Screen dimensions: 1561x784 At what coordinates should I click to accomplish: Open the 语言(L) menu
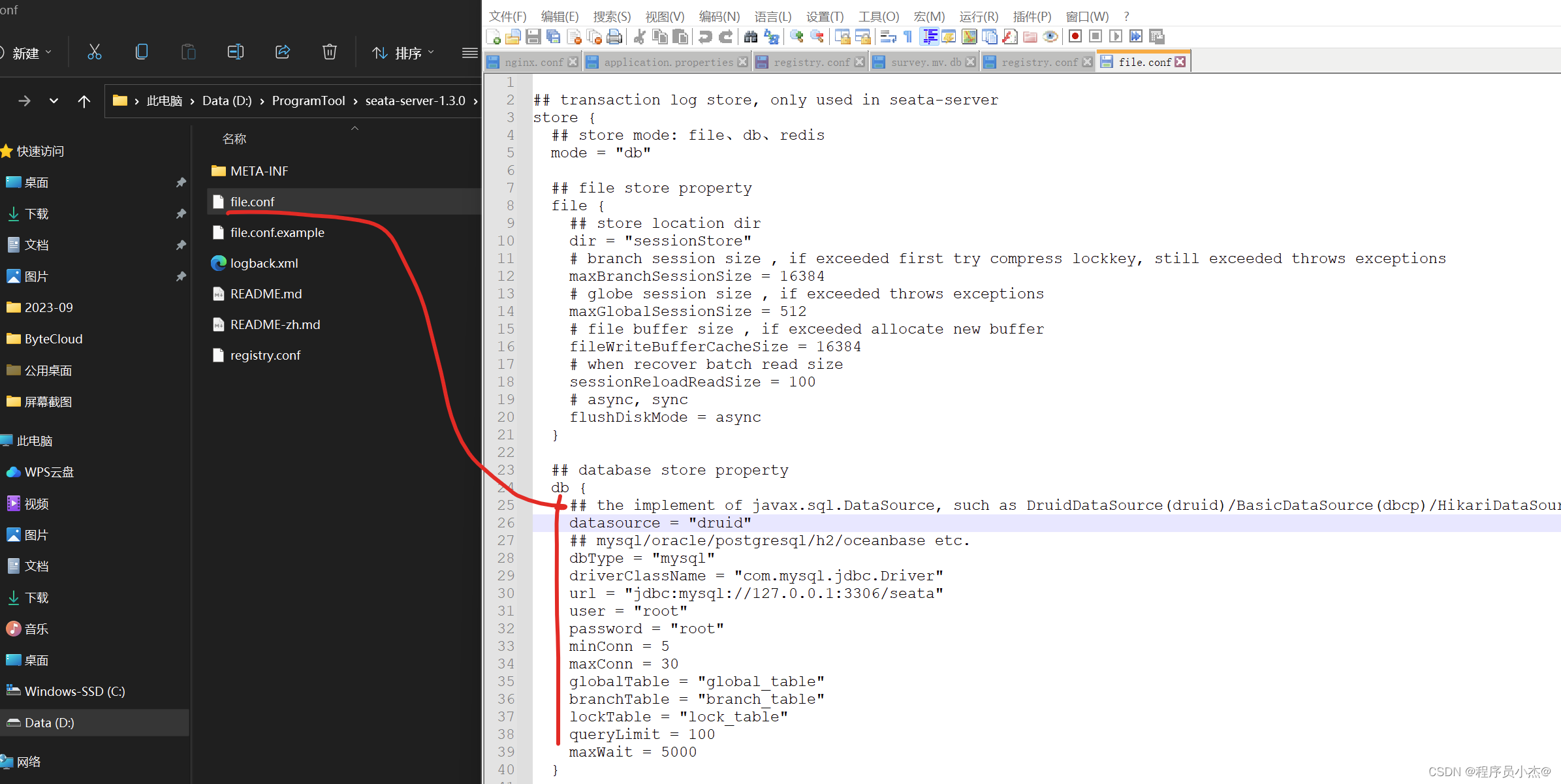point(772,16)
